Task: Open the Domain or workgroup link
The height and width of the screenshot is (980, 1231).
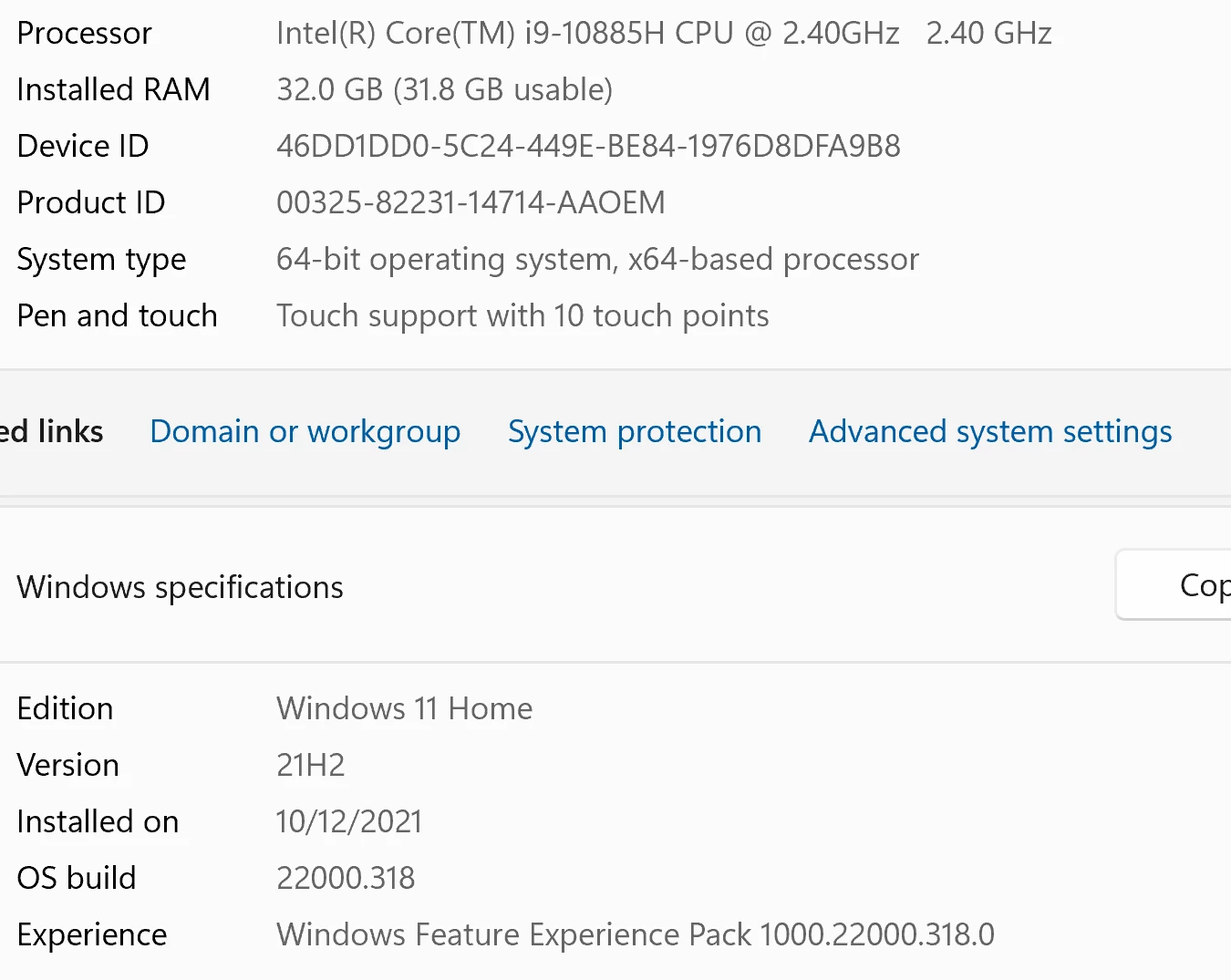Action: (305, 432)
